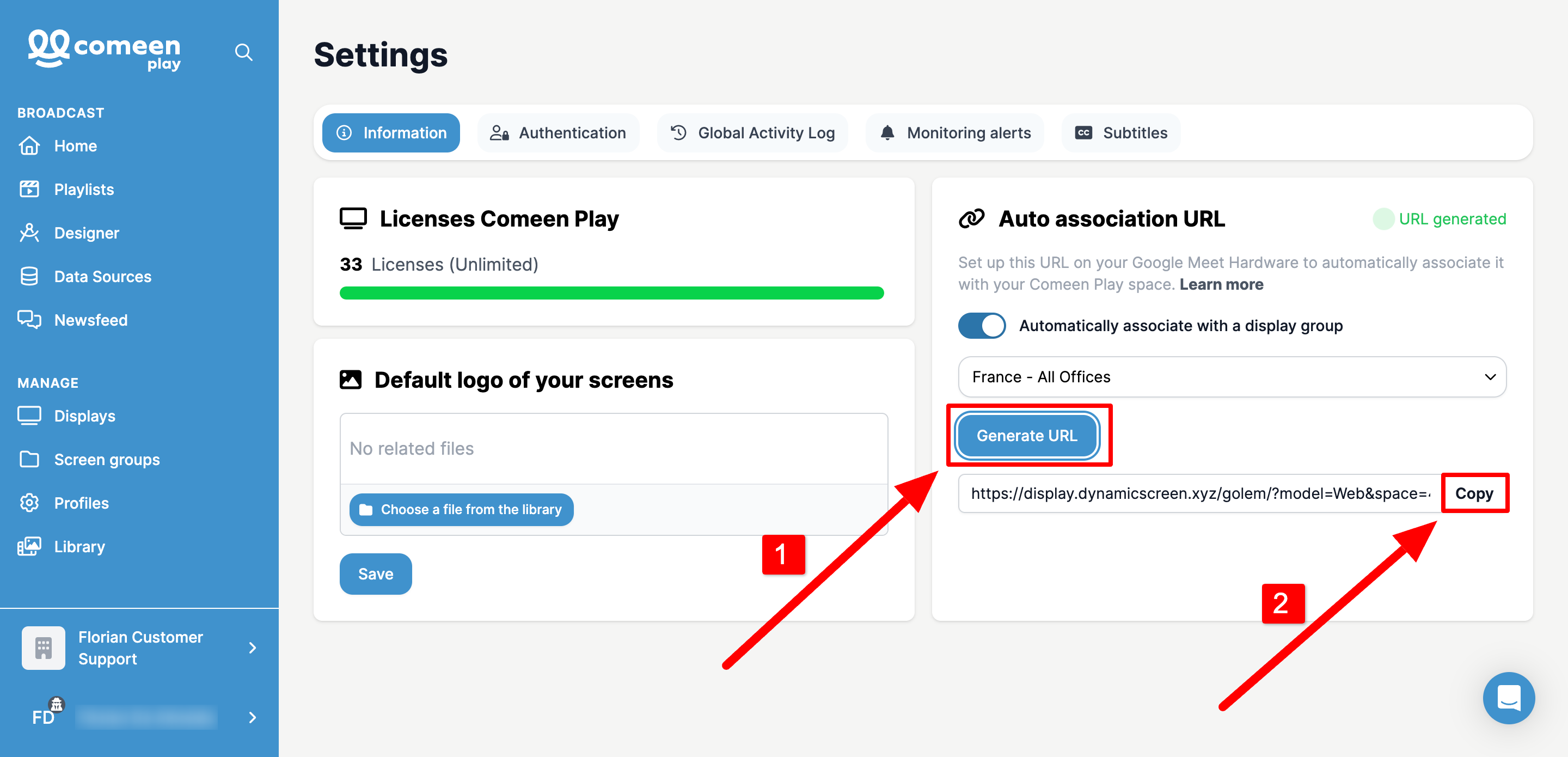Open Newsfeed
The height and width of the screenshot is (757, 1568).
coord(91,320)
